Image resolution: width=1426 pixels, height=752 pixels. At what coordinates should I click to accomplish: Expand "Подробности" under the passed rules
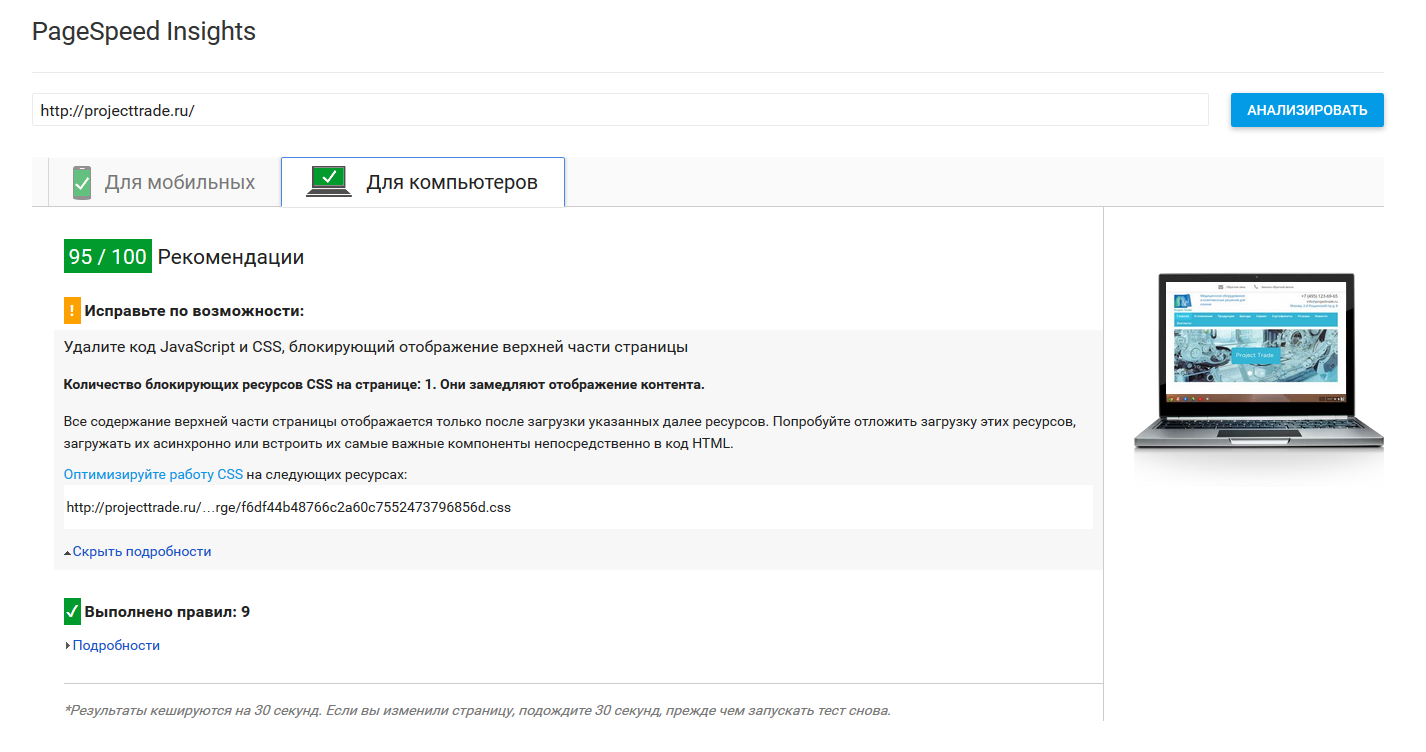pyautogui.click(x=116, y=645)
